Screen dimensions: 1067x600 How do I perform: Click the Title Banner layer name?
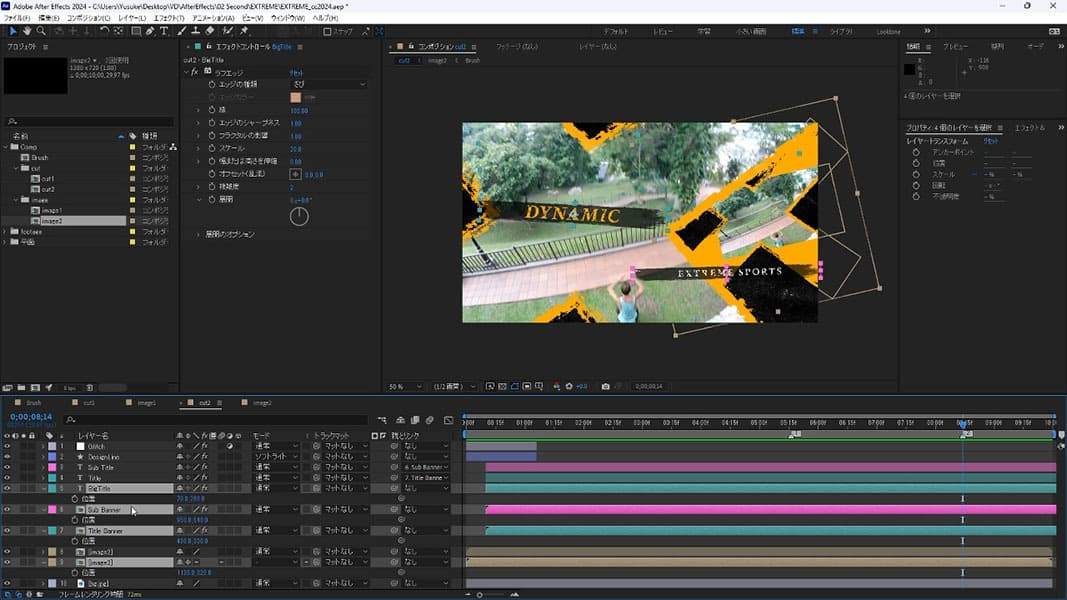pyautogui.click(x=105, y=531)
